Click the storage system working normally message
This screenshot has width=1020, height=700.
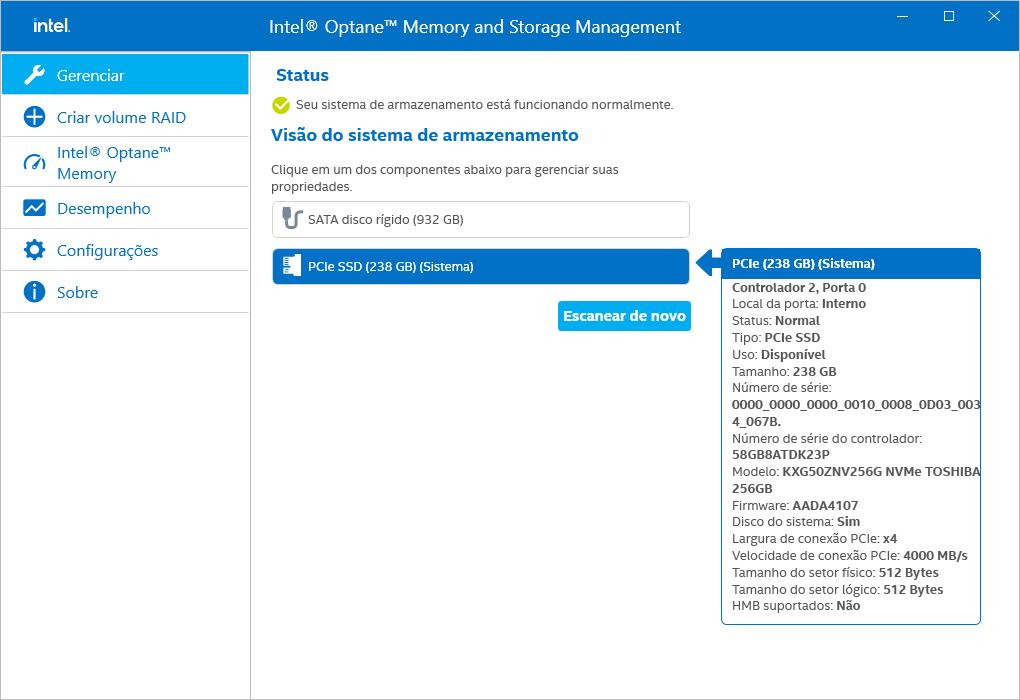(485, 105)
